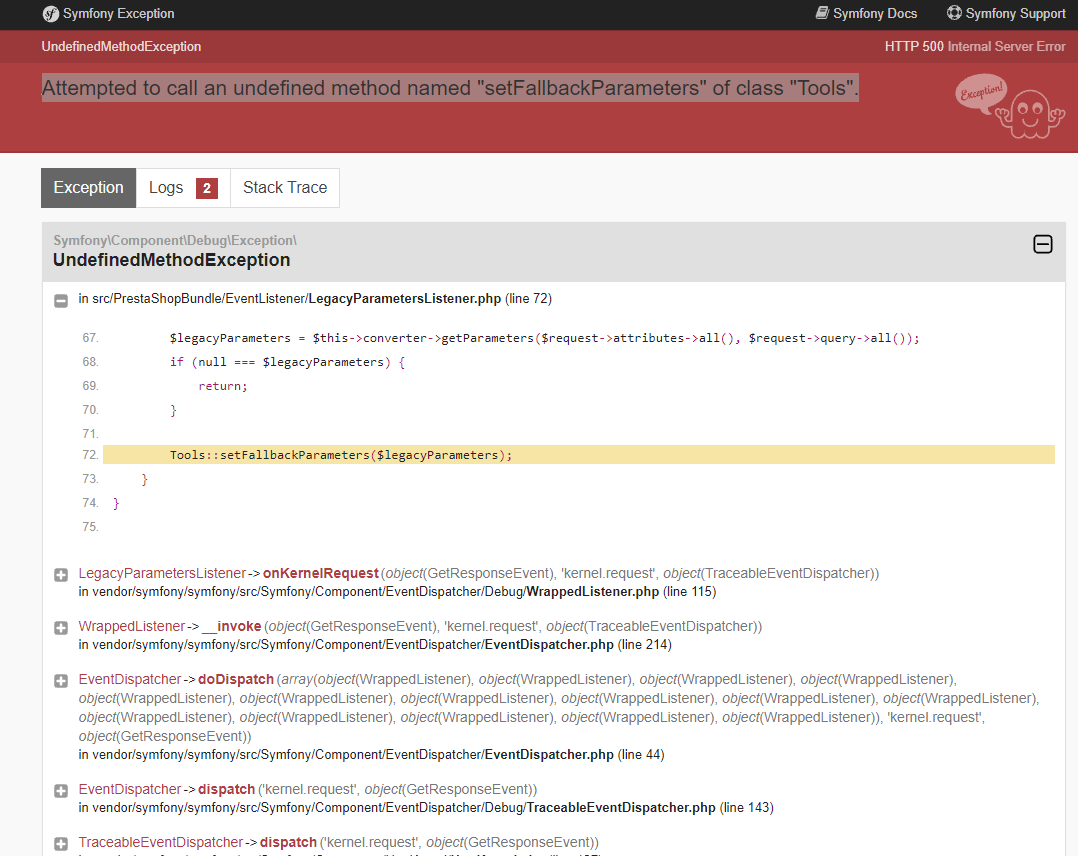Viewport: 1078px width, 856px height.
Task: Click the exception ghost illustration
Action: tap(1010, 106)
